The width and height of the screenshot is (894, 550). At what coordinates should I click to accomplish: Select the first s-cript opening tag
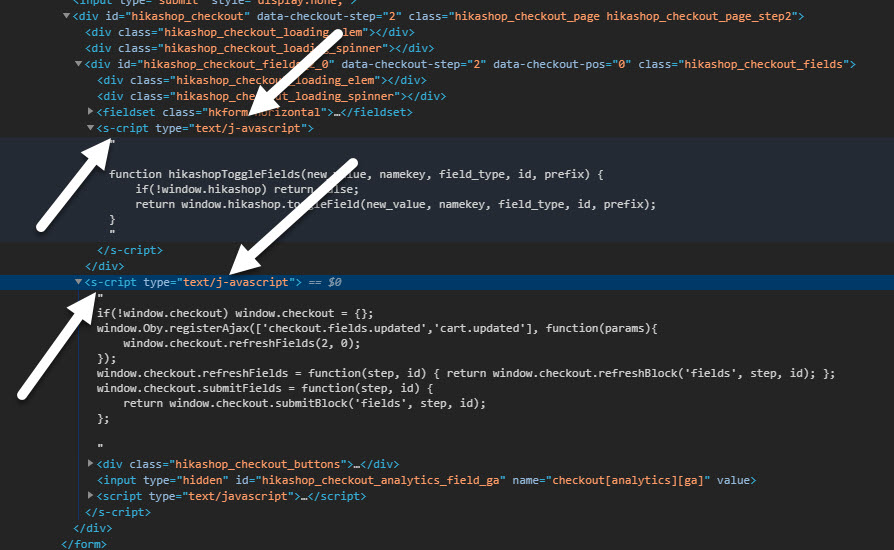[205, 128]
